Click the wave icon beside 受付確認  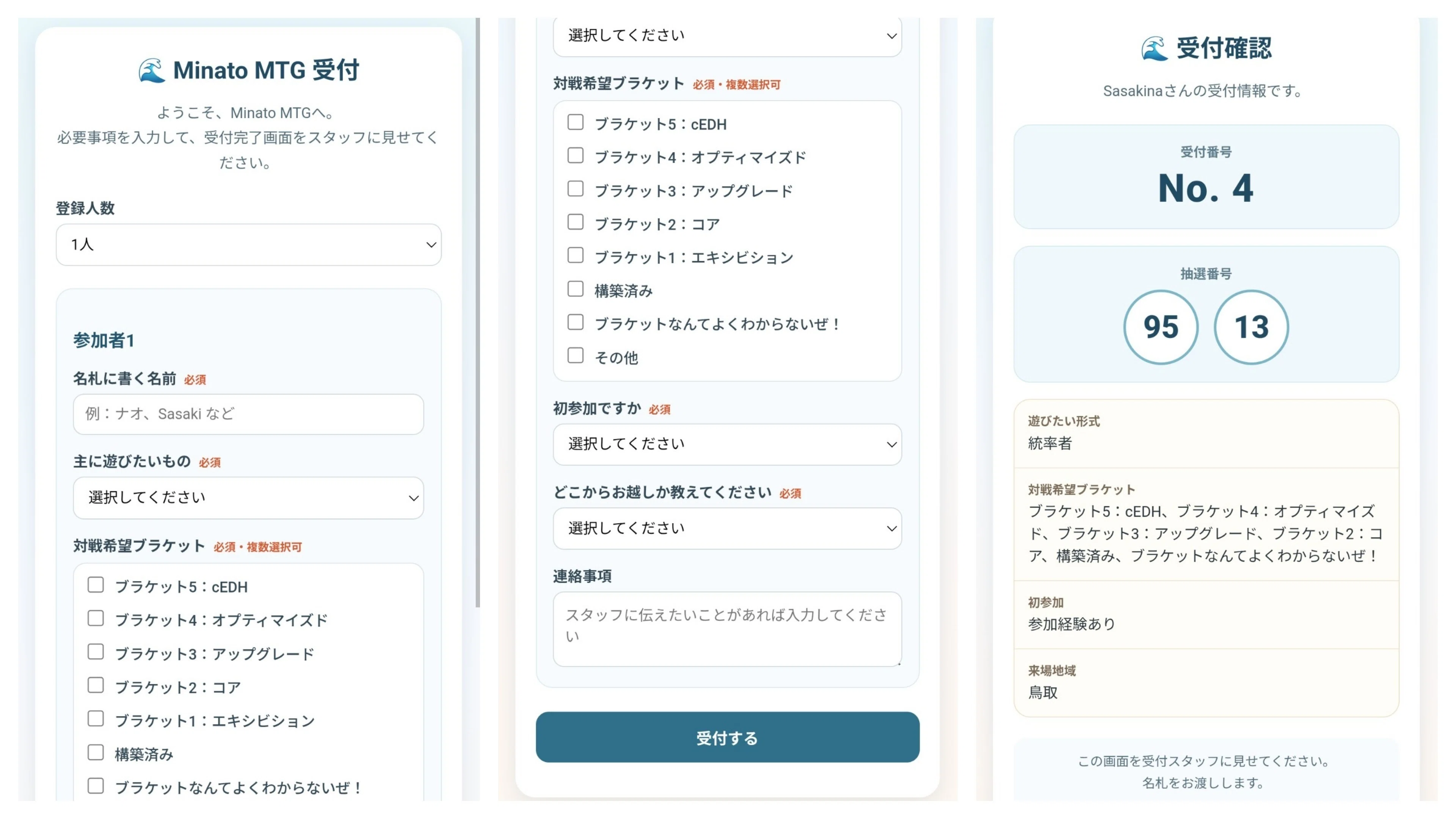[x=1154, y=48]
